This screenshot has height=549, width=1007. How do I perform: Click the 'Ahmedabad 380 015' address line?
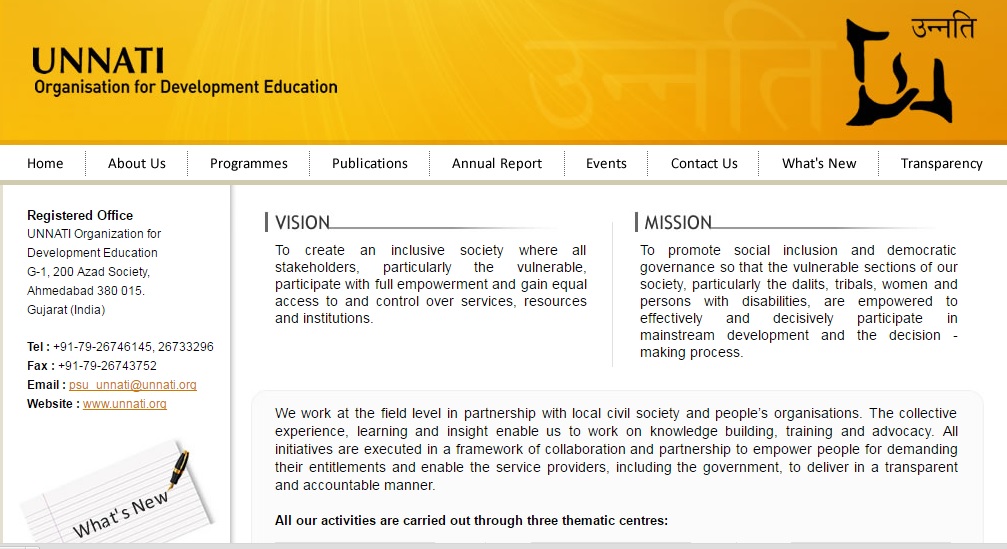86,290
